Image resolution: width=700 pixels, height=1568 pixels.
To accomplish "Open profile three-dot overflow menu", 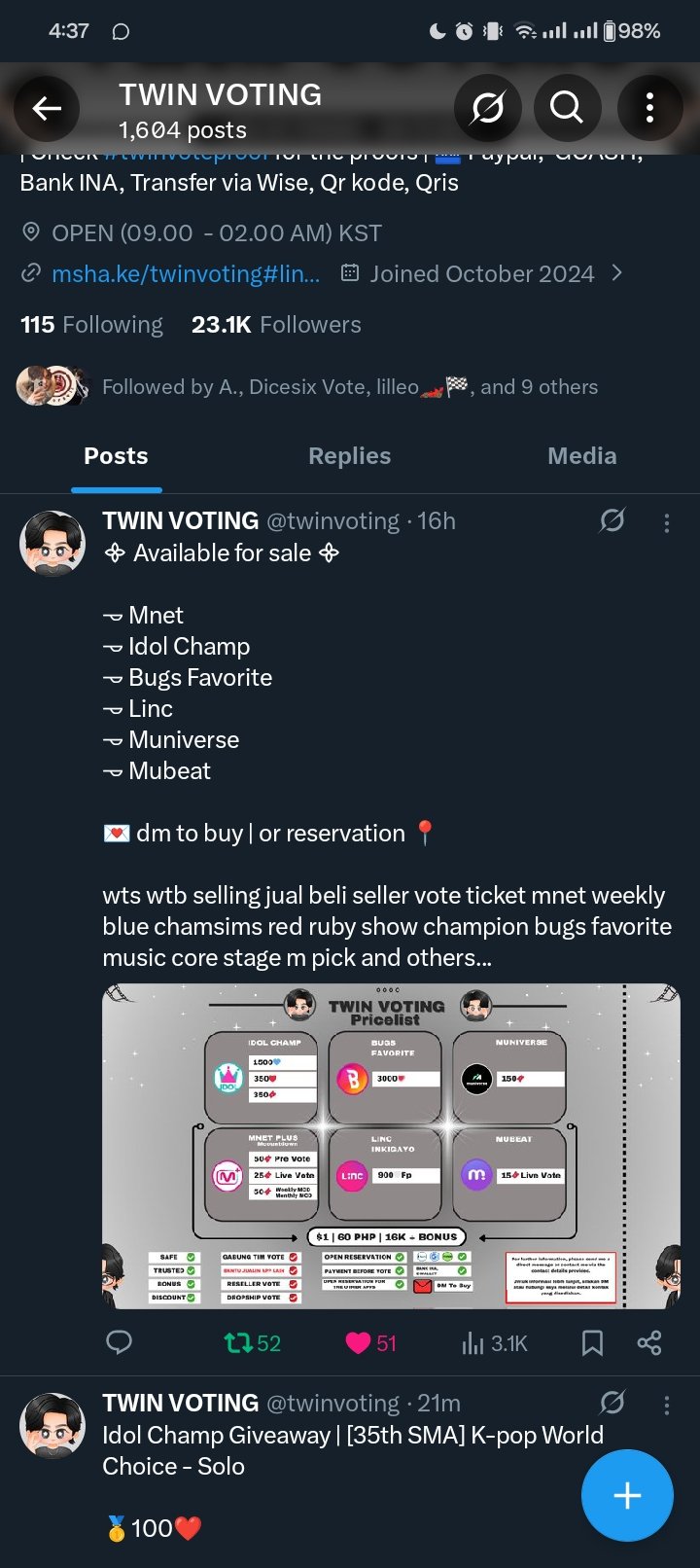I will tap(649, 108).
